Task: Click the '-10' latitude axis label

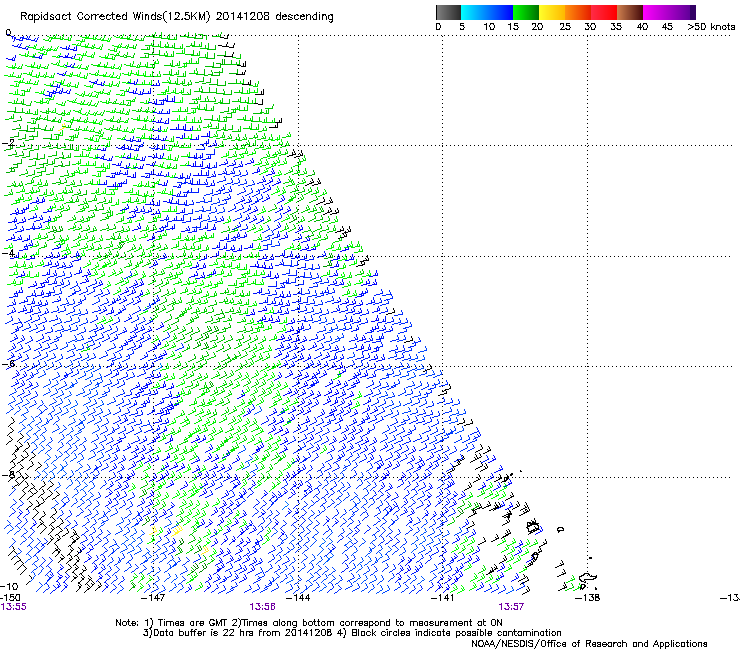Action: pyautogui.click(x=9, y=586)
